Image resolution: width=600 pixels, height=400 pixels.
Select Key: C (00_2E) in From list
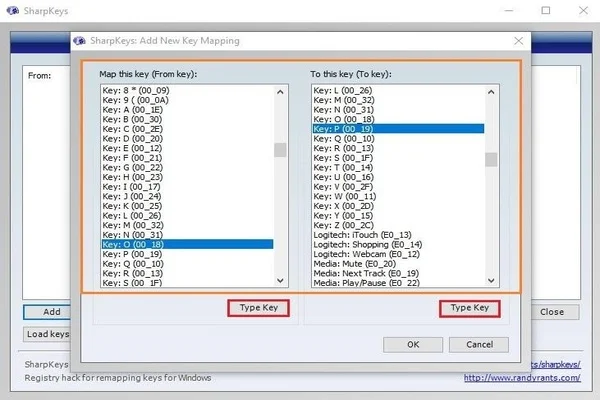coord(188,129)
